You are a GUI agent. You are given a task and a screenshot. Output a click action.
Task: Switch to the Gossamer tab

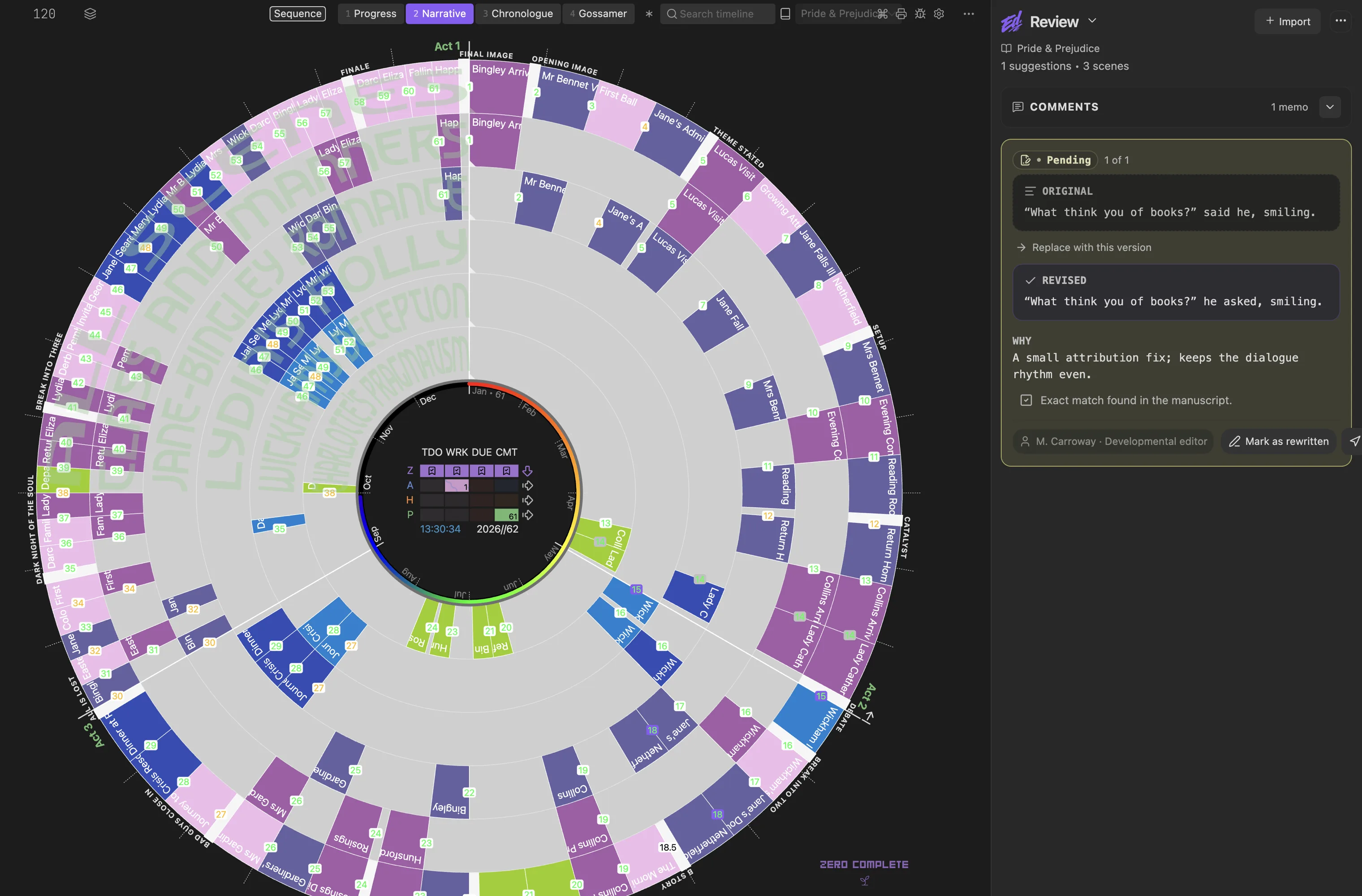click(599, 14)
